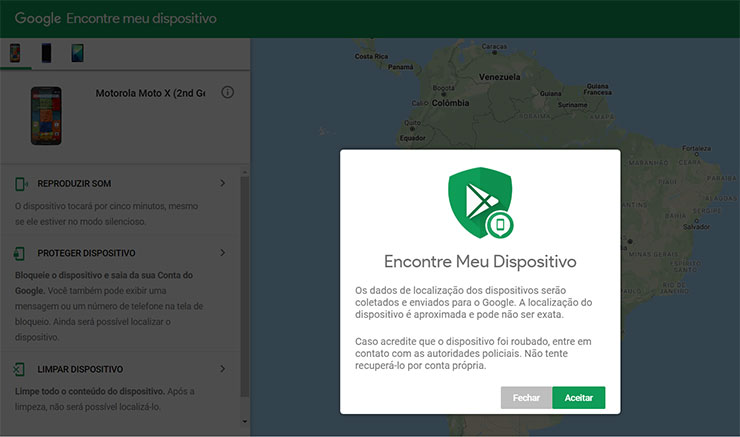Click the Minas Gerais label on map
This screenshot has height=437, width=740.
pyautogui.click(x=653, y=254)
